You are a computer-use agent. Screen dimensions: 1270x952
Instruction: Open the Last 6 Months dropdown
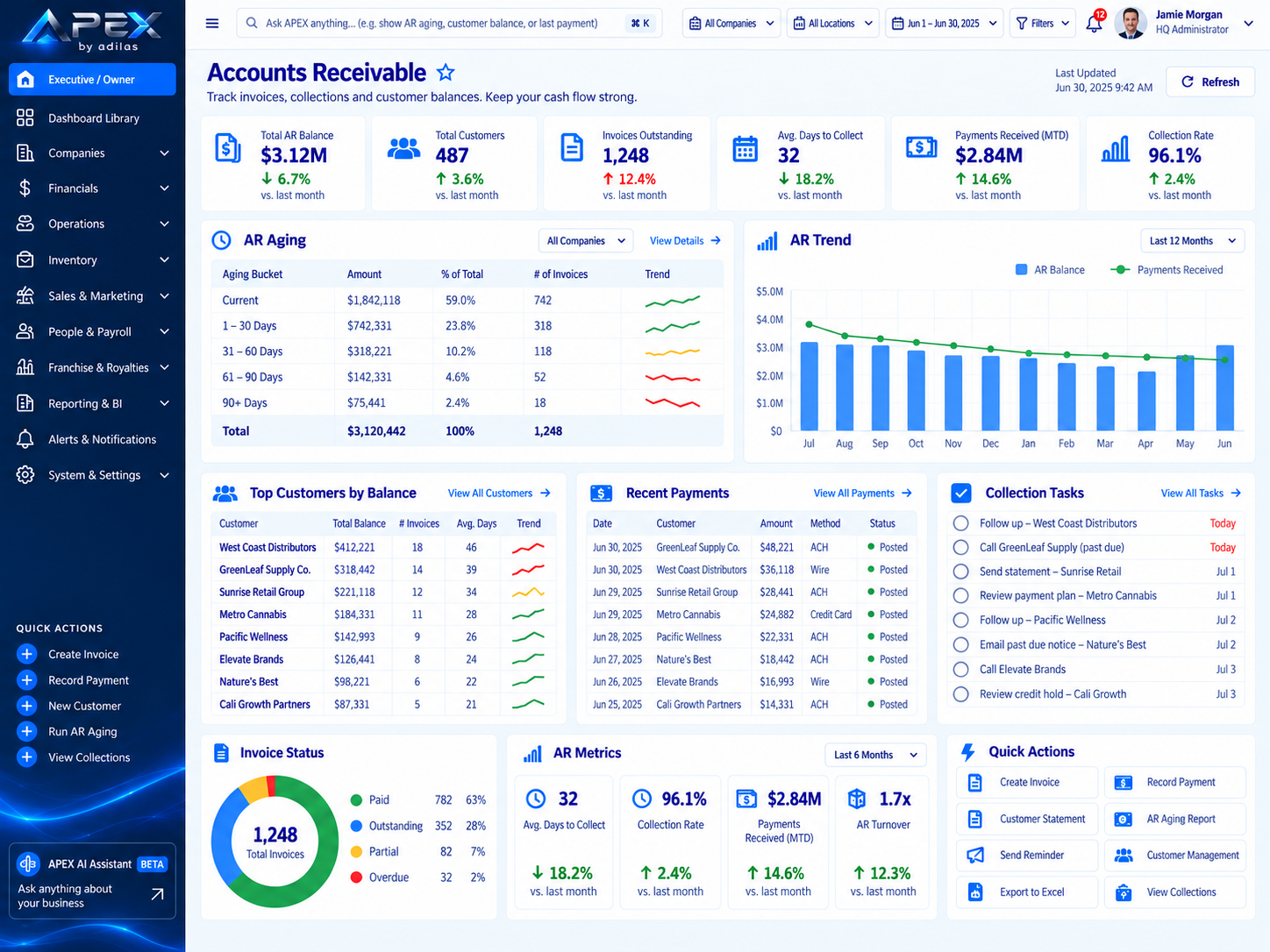pyautogui.click(x=875, y=755)
